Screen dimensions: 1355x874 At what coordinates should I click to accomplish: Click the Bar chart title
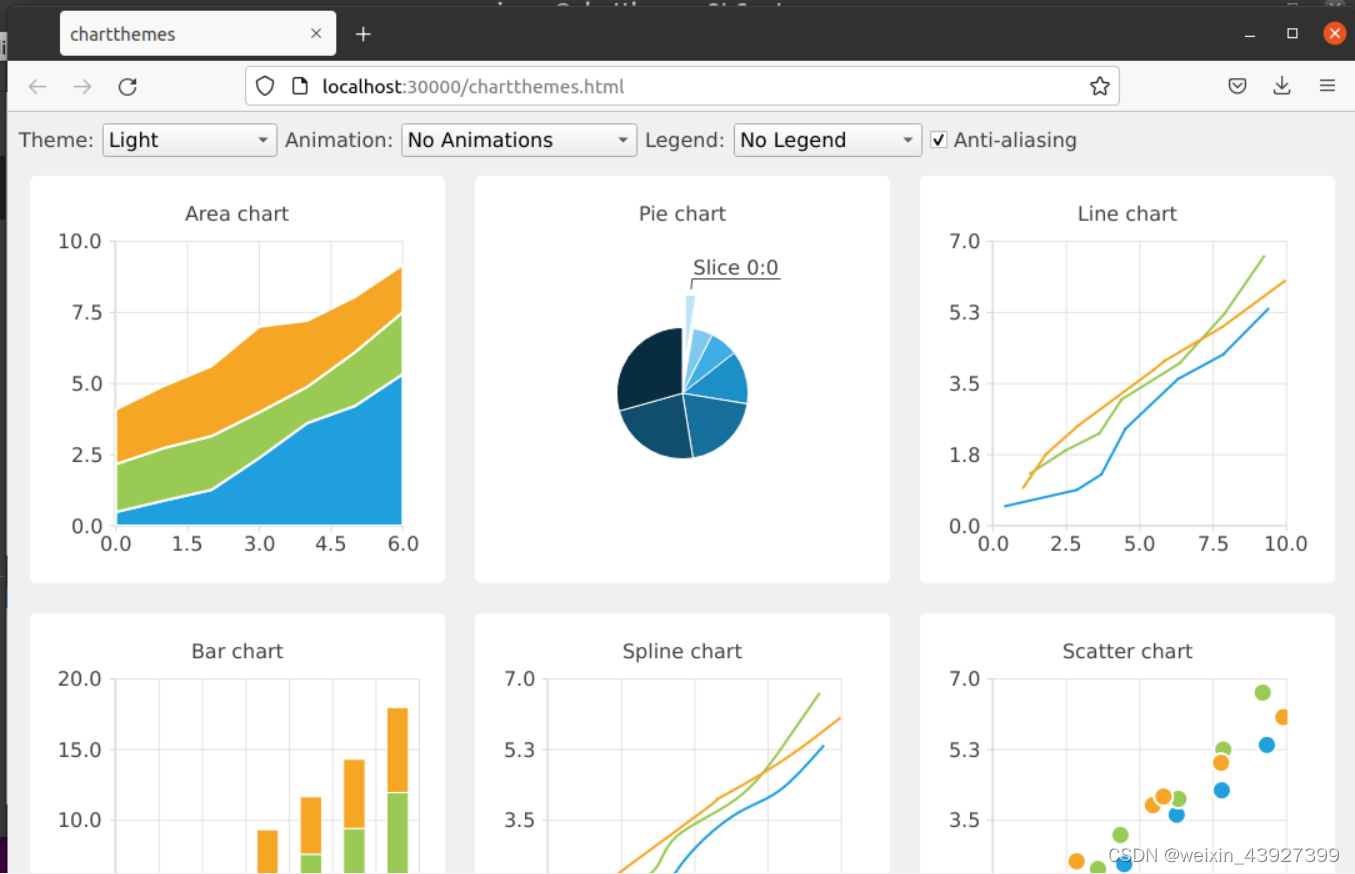(x=237, y=652)
